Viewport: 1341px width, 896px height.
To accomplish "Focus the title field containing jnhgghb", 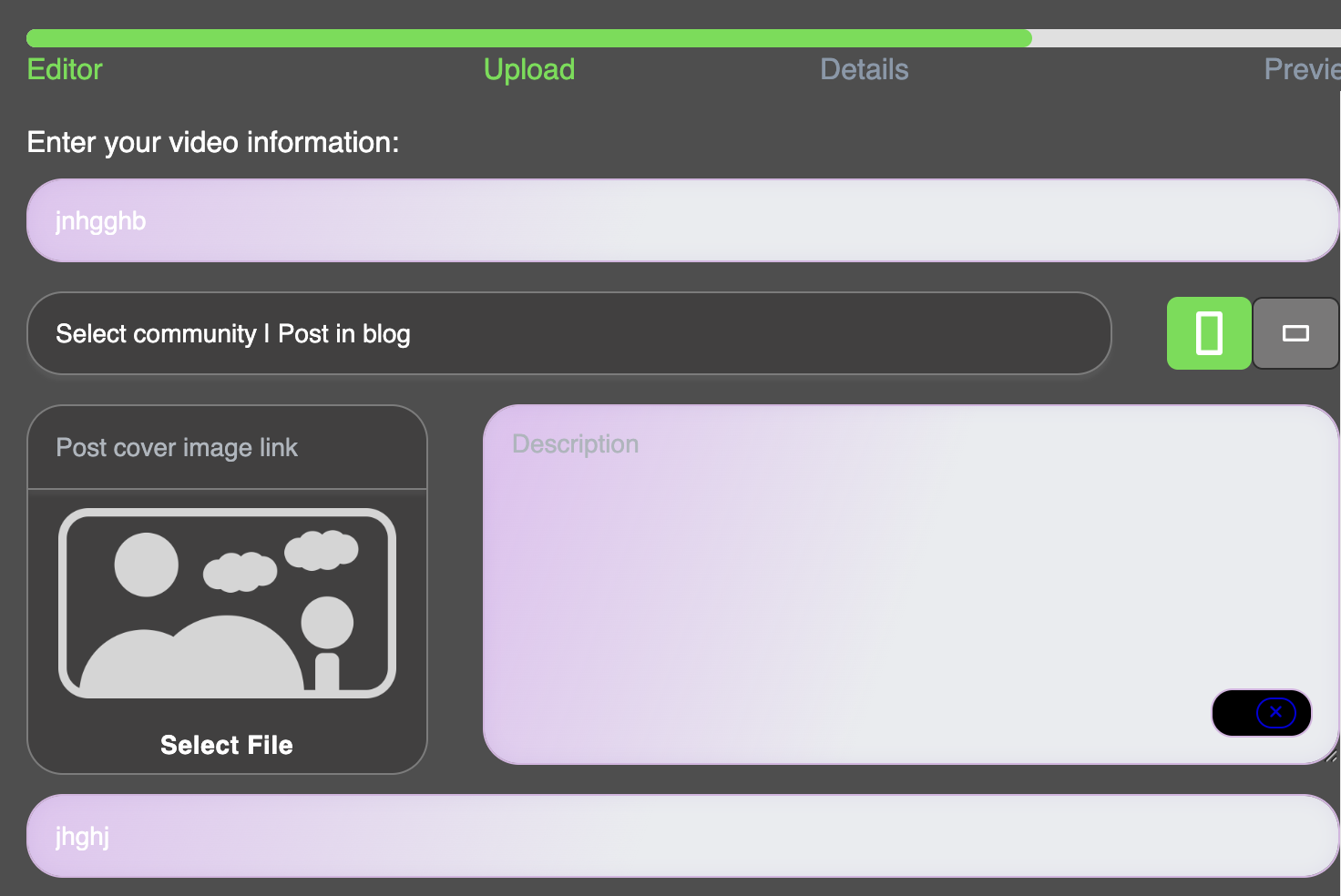I will (683, 220).
